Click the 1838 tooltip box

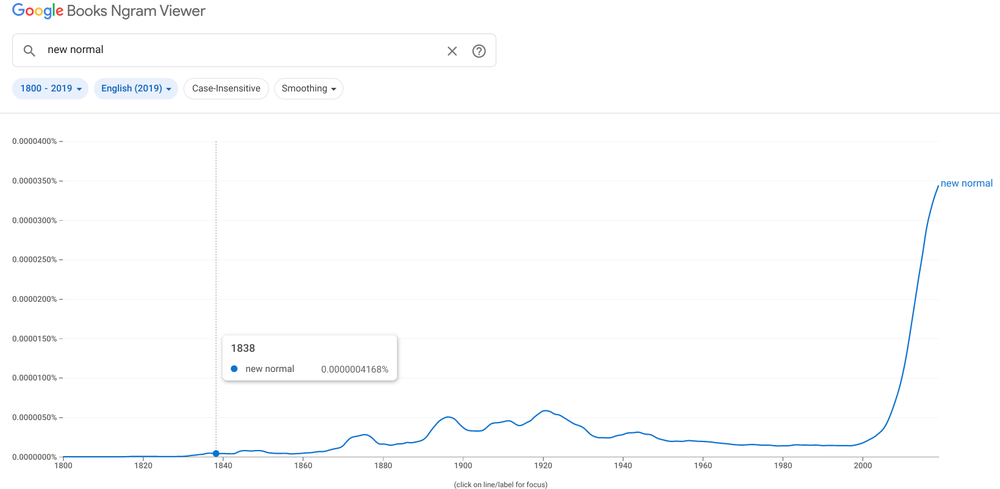point(309,358)
